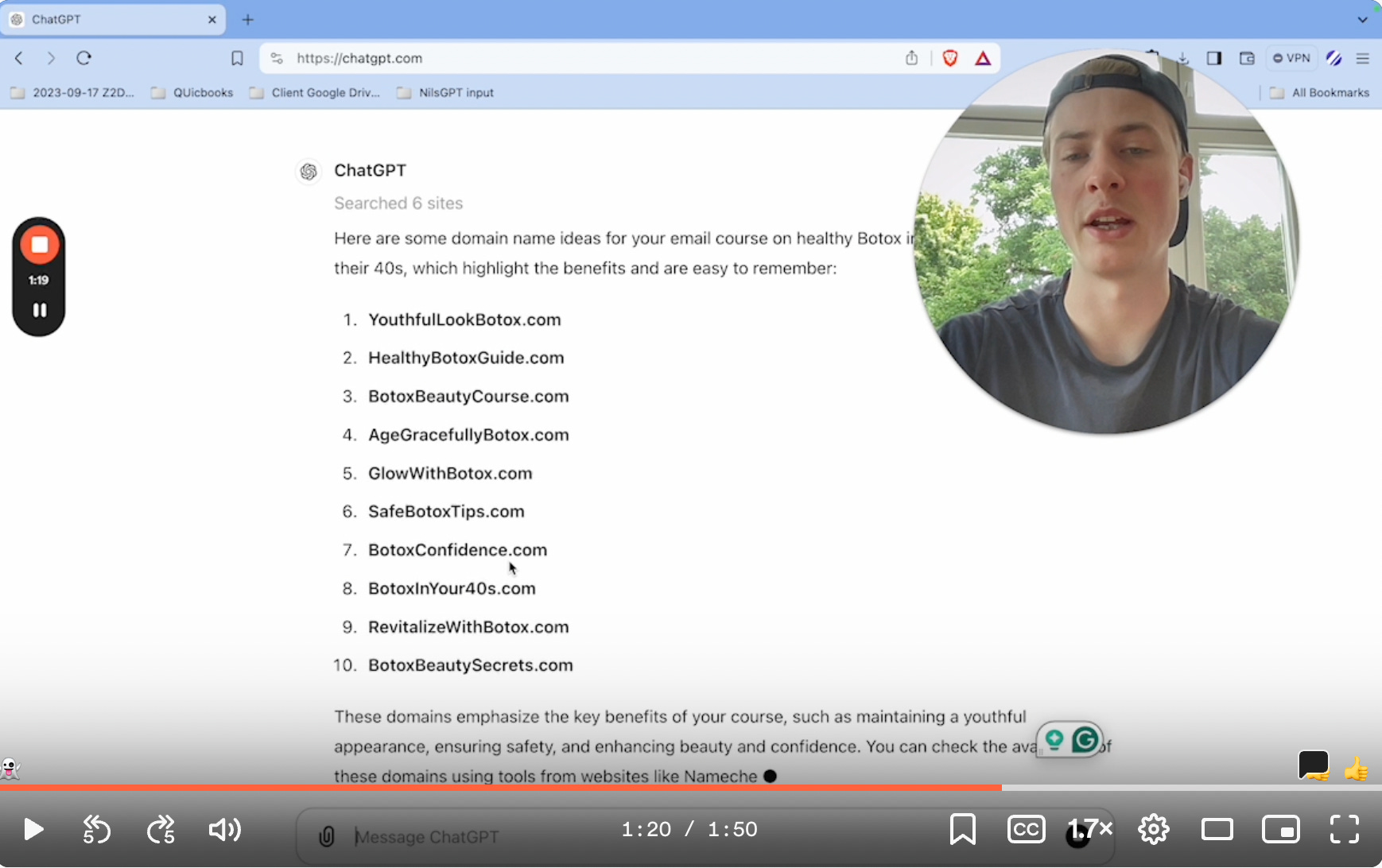Open the NilsGPT input bookmark folder
Screen dimensions: 1382x868
(x=445, y=93)
